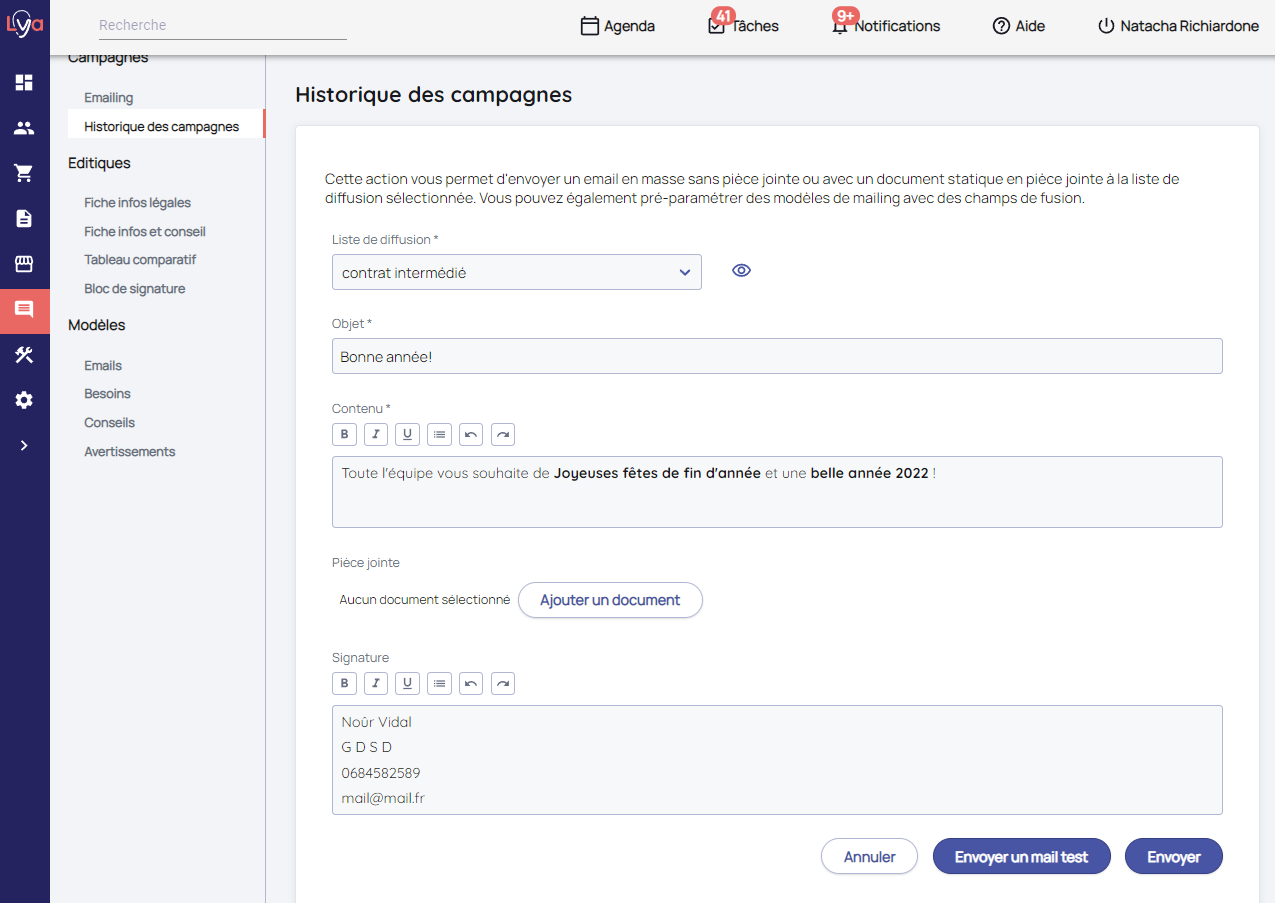Image resolution: width=1275 pixels, height=903 pixels.
Task: Click the Ajouter un document button
Action: coord(610,600)
